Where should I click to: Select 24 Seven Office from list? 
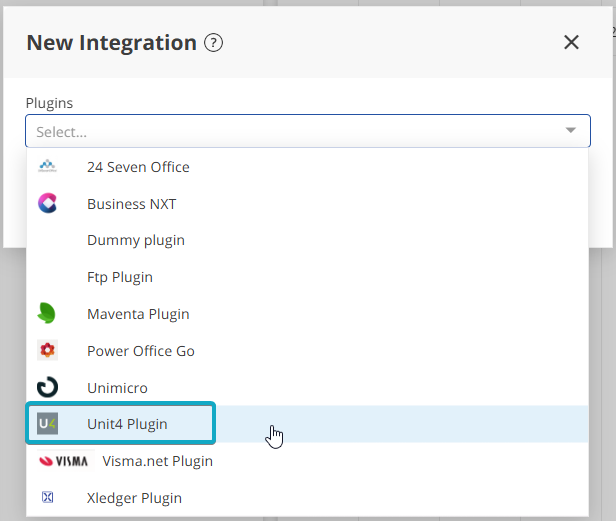point(138,167)
